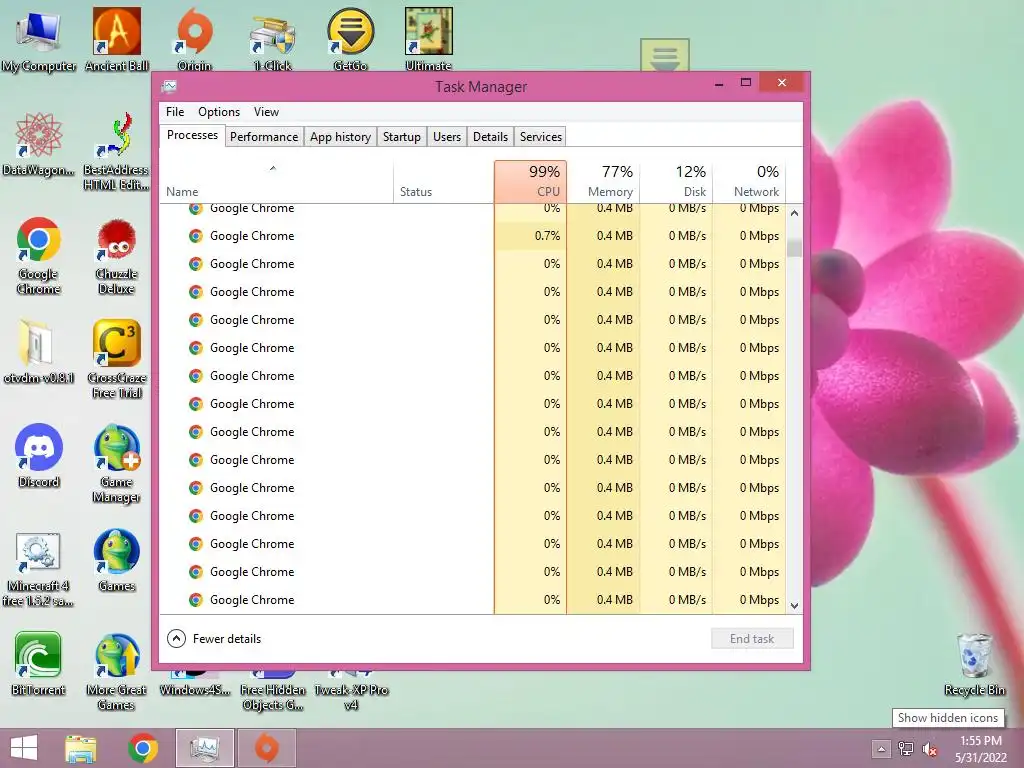Launch Ancient Ball desktop shortcut
Viewport: 1024px width, 768px height.
click(117, 40)
